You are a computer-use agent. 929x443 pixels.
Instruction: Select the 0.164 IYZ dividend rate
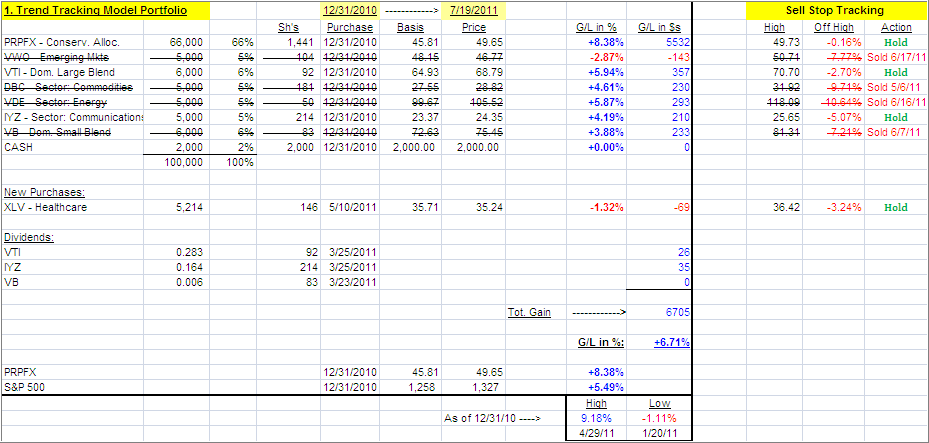[190, 267]
